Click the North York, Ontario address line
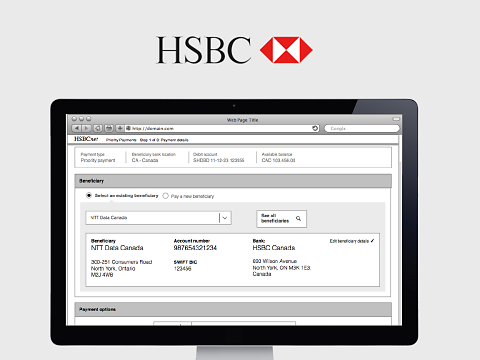The image size is (480, 360). pos(113,269)
